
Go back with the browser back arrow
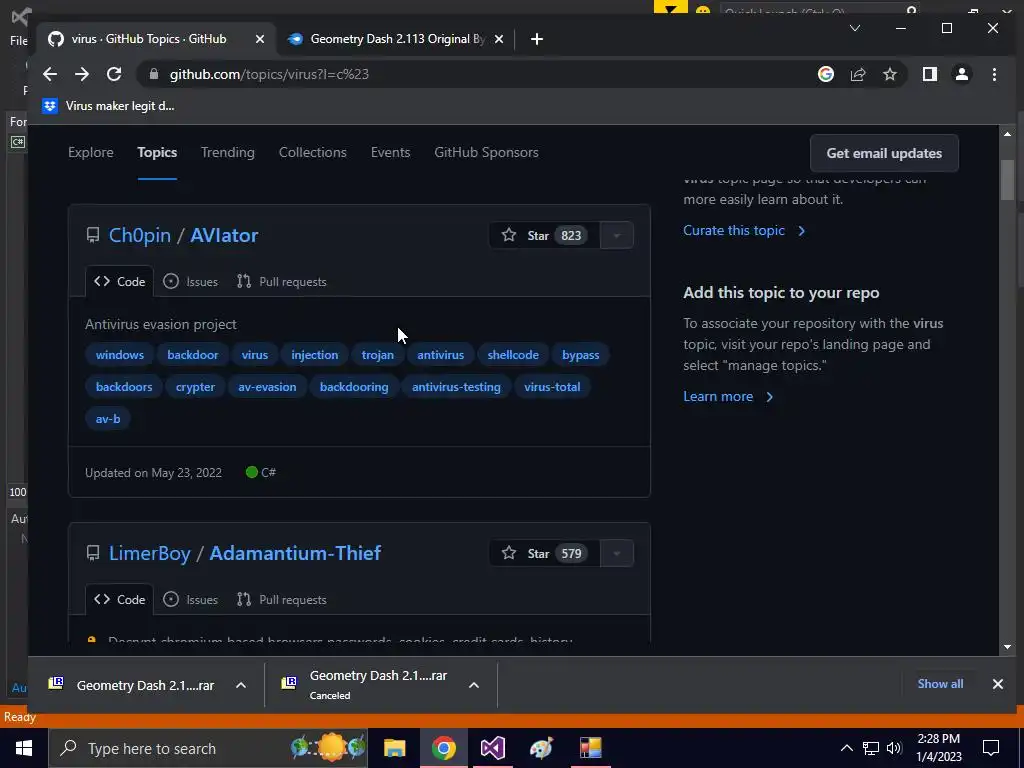(50, 74)
